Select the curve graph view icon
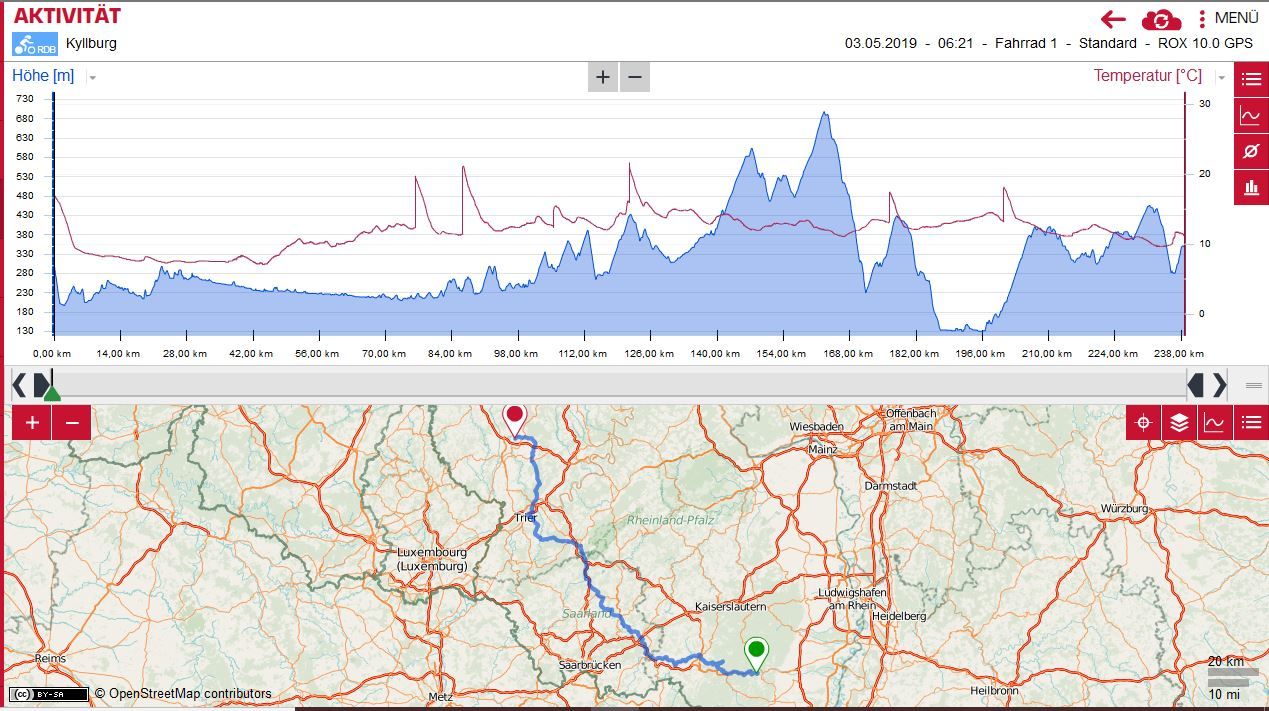The width and height of the screenshot is (1269, 711). [1251, 115]
